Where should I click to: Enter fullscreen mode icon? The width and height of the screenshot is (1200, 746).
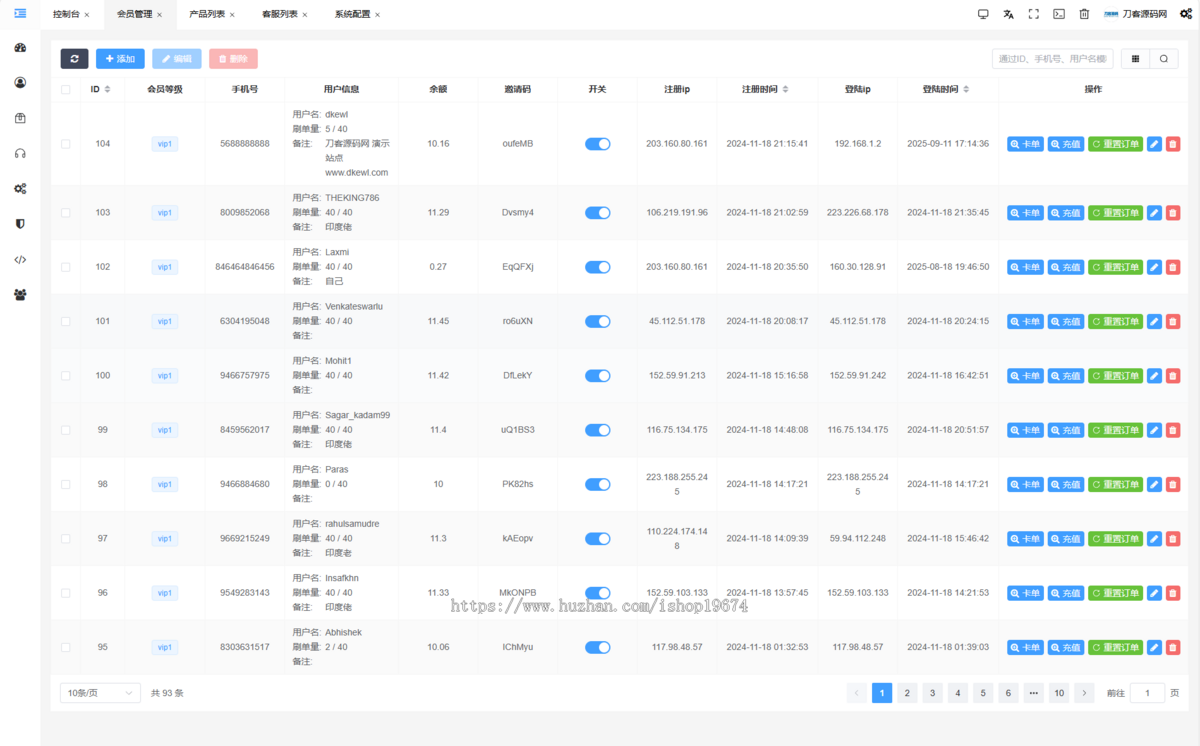coord(1034,14)
